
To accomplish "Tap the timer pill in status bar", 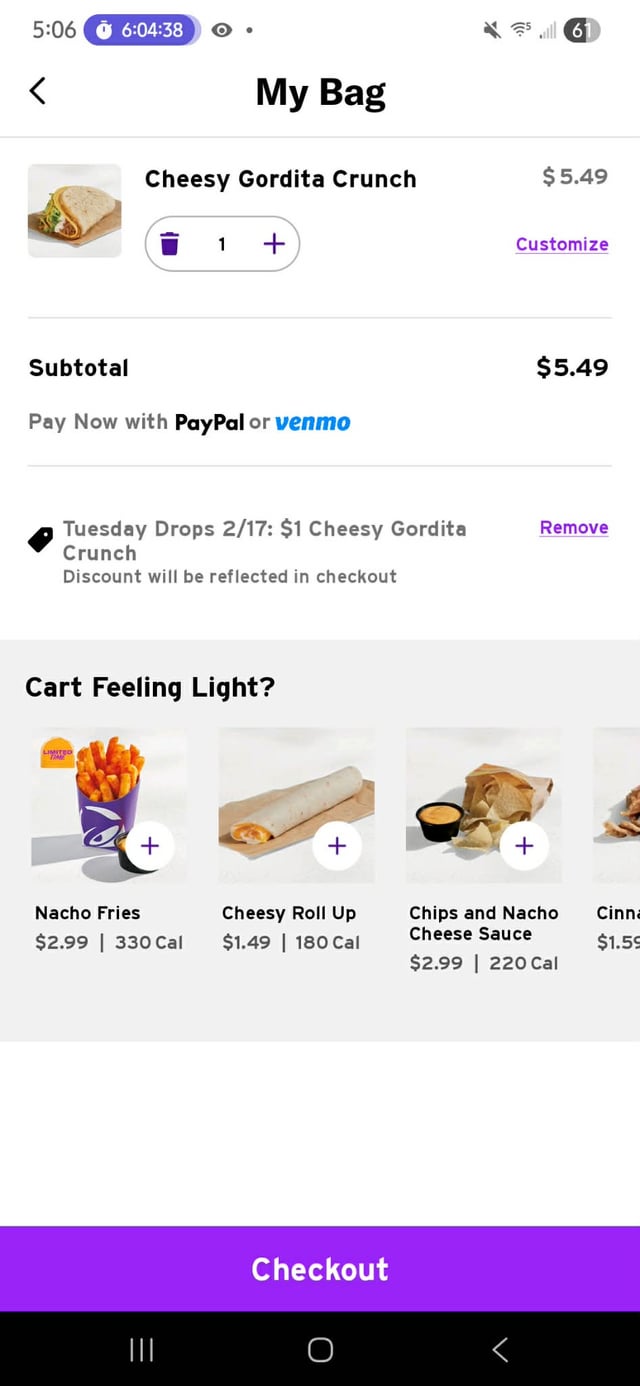I will (141, 30).
